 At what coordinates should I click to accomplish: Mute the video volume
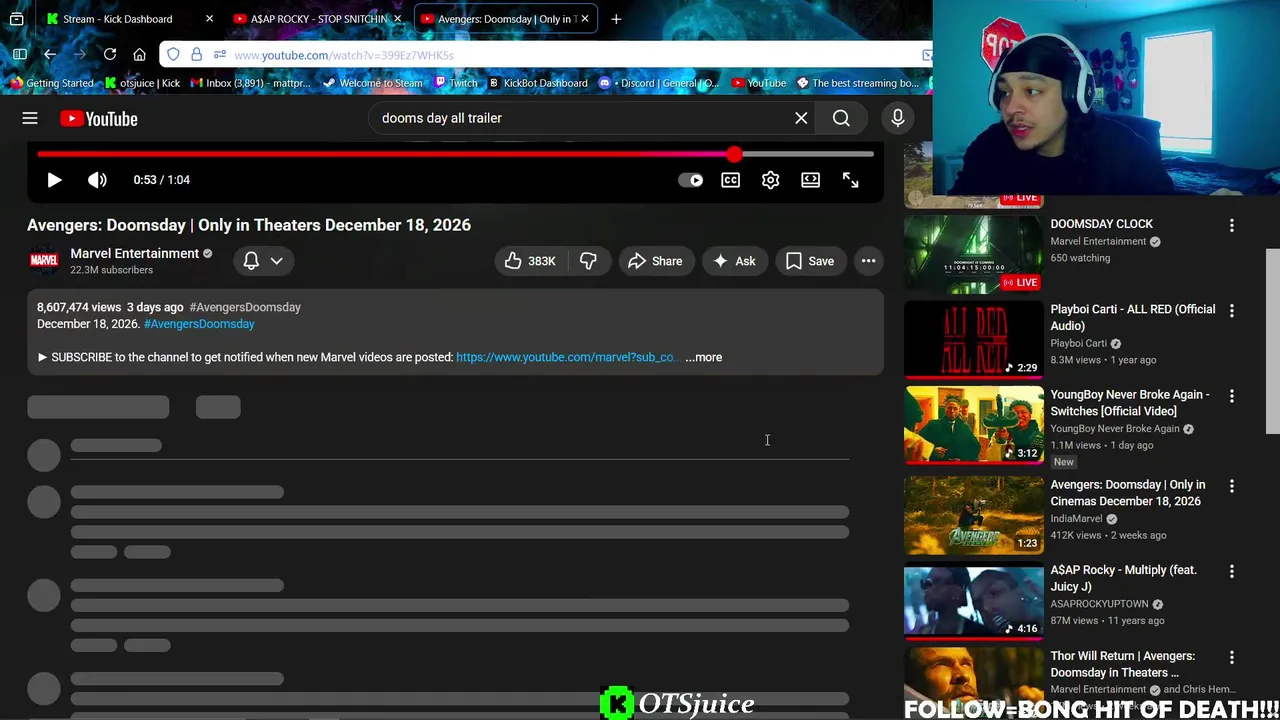click(x=97, y=180)
